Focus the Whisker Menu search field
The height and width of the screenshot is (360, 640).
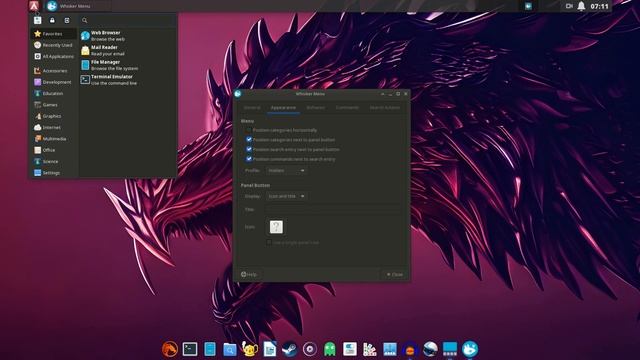(127, 20)
